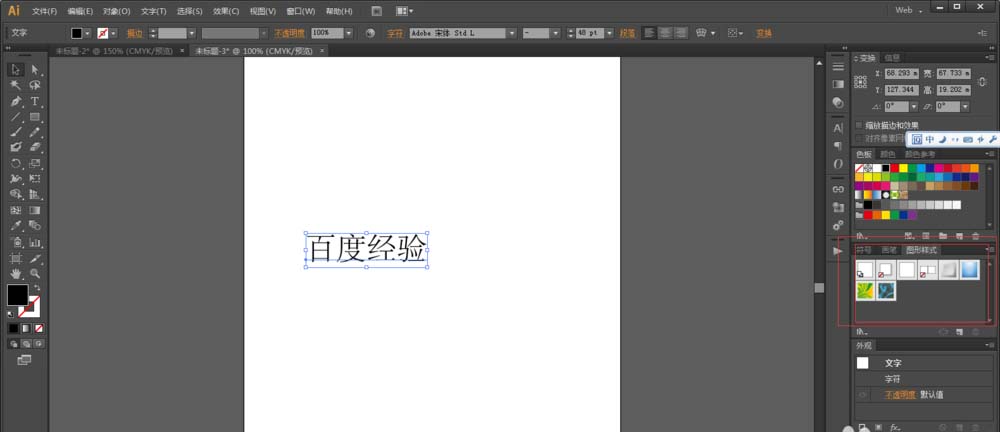Select the Gradient tool
Image resolution: width=1000 pixels, height=432 pixels.
(x=34, y=210)
